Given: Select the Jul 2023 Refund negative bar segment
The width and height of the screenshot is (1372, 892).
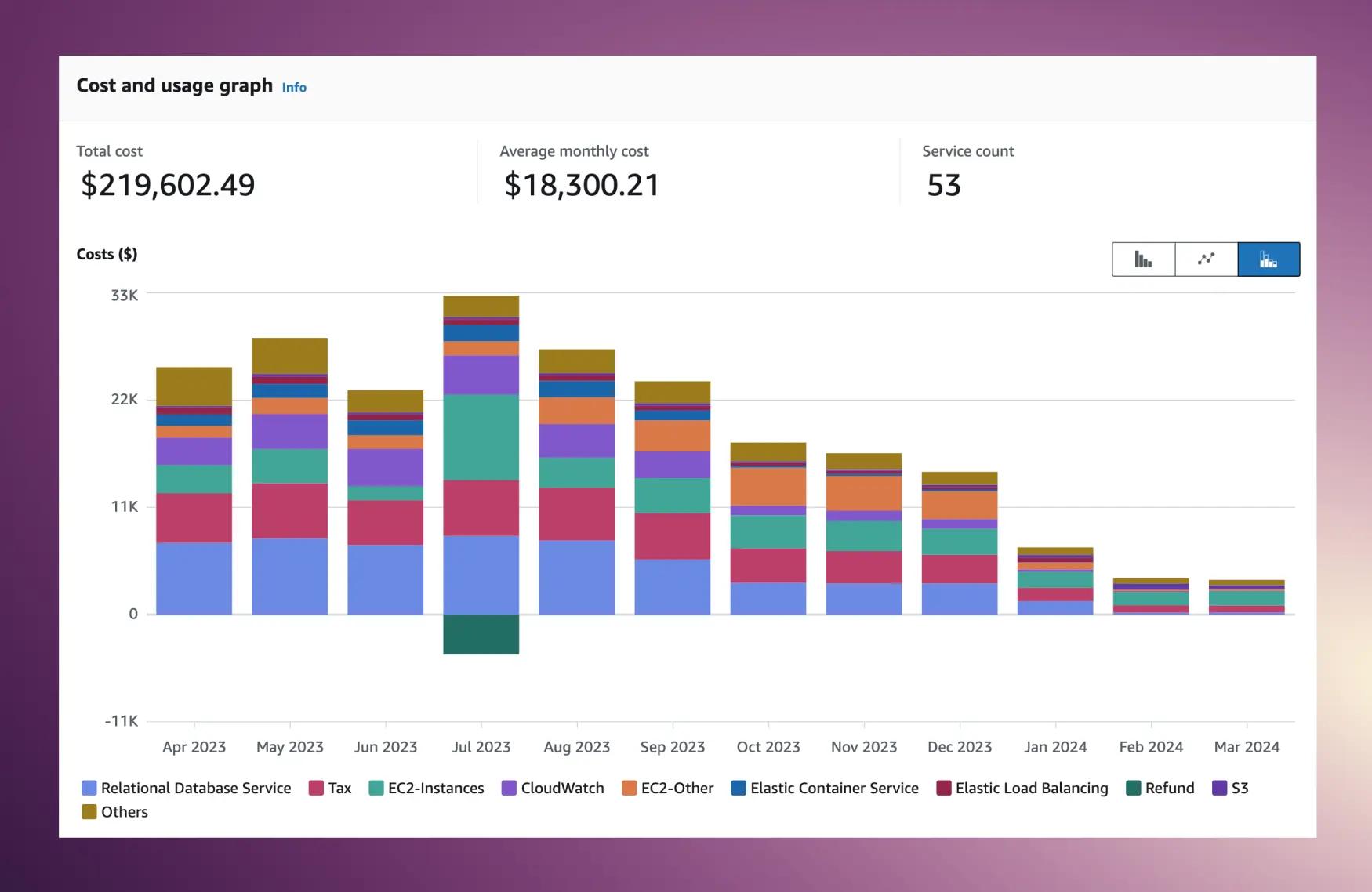Looking at the screenshot, I should [481, 634].
